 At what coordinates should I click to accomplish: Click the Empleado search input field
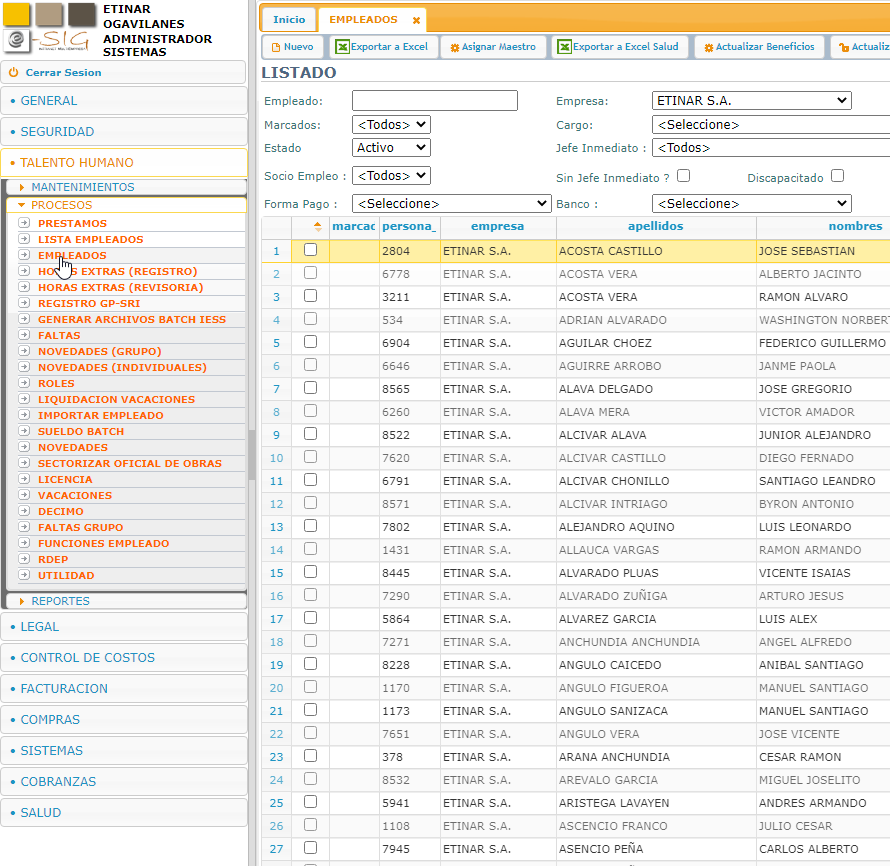[x=435, y=101]
